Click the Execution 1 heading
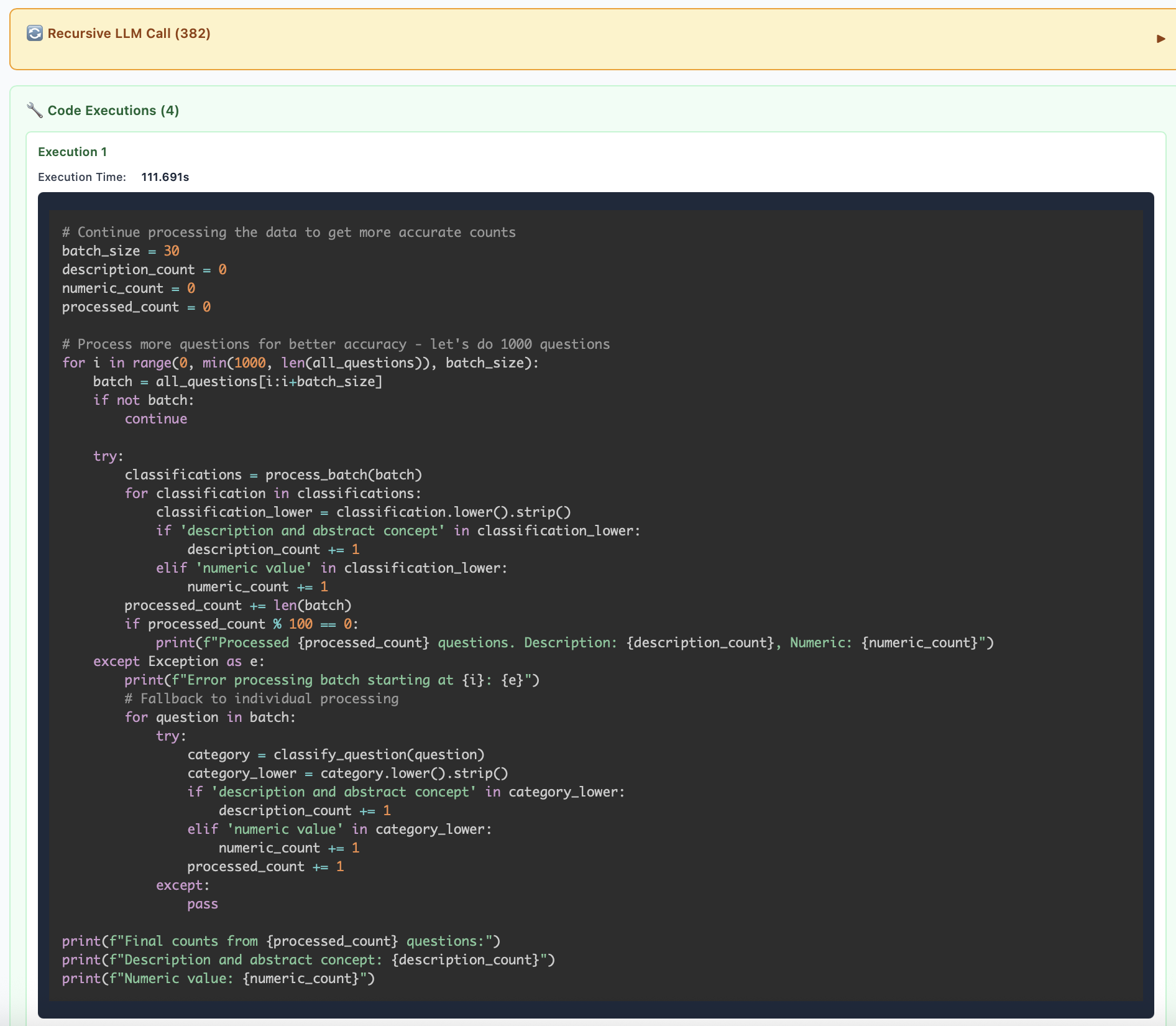 tap(72, 152)
